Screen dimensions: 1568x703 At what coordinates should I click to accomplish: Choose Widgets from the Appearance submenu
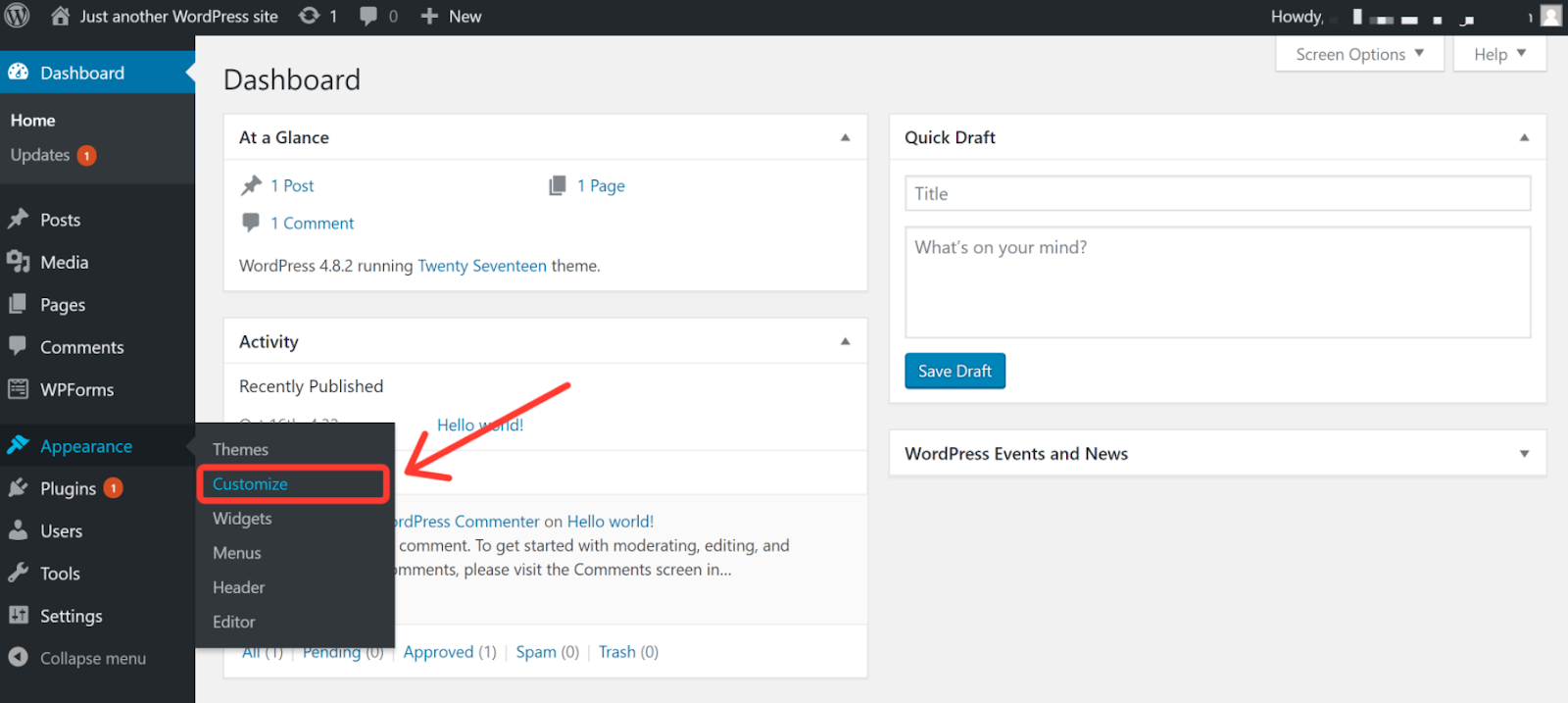242,519
